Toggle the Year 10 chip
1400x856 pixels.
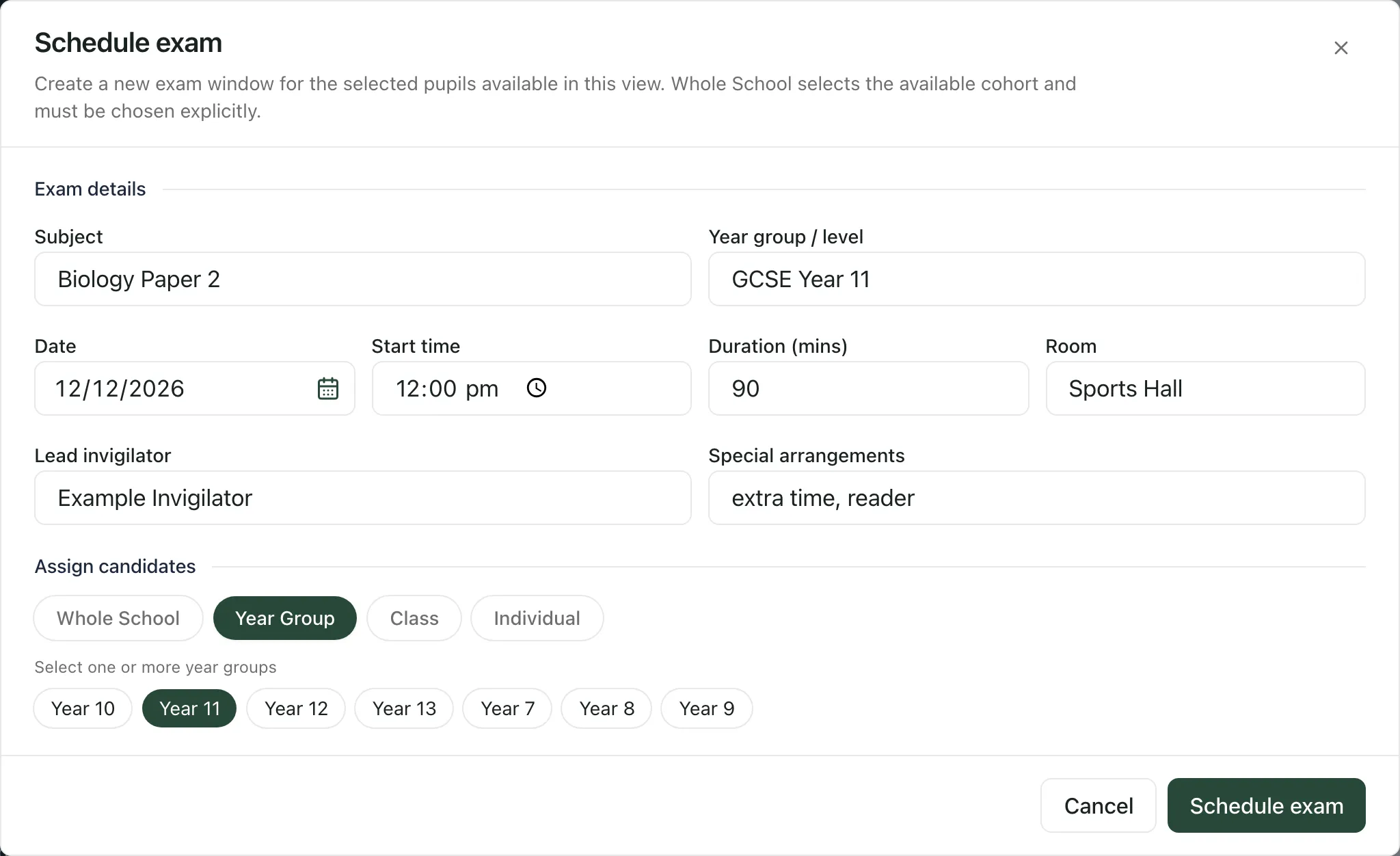[83, 708]
